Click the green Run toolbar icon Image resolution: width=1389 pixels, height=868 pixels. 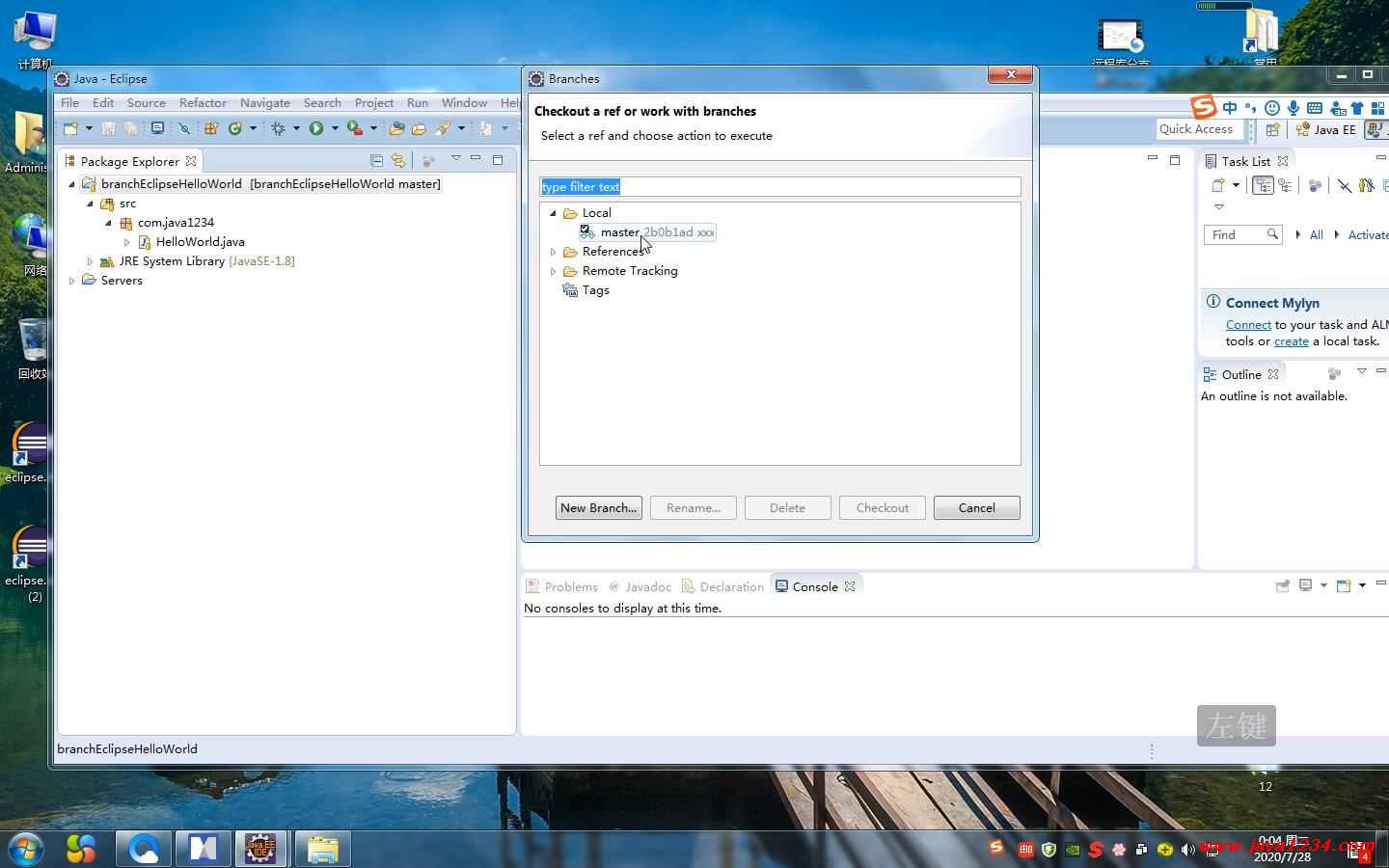316,128
